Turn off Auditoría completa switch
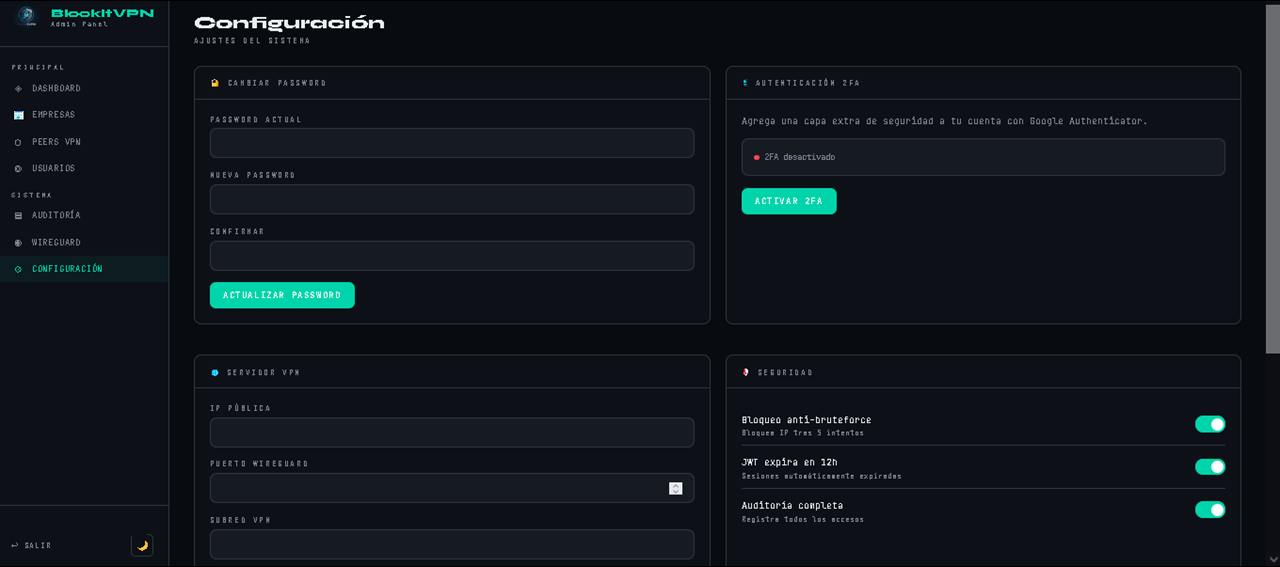The height and width of the screenshot is (567, 1280). (1210, 510)
